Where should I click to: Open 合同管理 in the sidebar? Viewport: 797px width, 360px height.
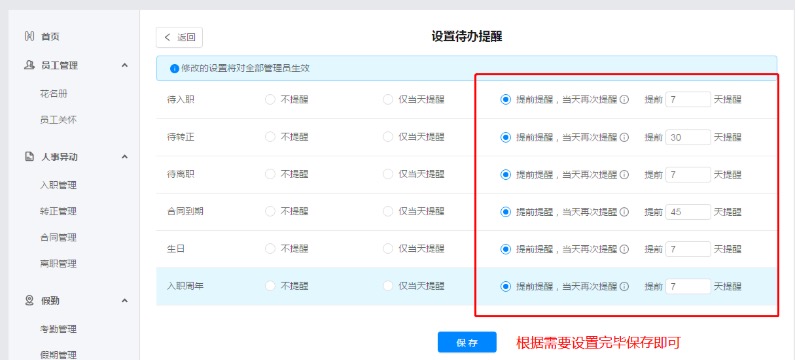click(x=58, y=237)
